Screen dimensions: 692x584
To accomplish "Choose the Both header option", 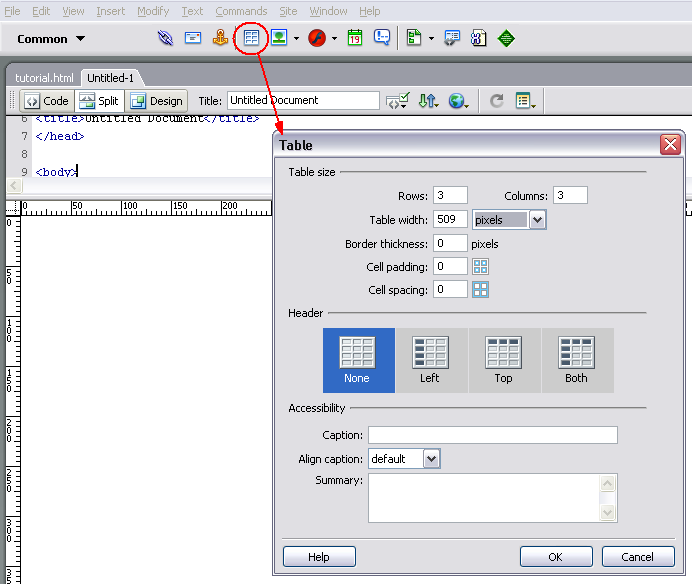I will [x=576, y=360].
